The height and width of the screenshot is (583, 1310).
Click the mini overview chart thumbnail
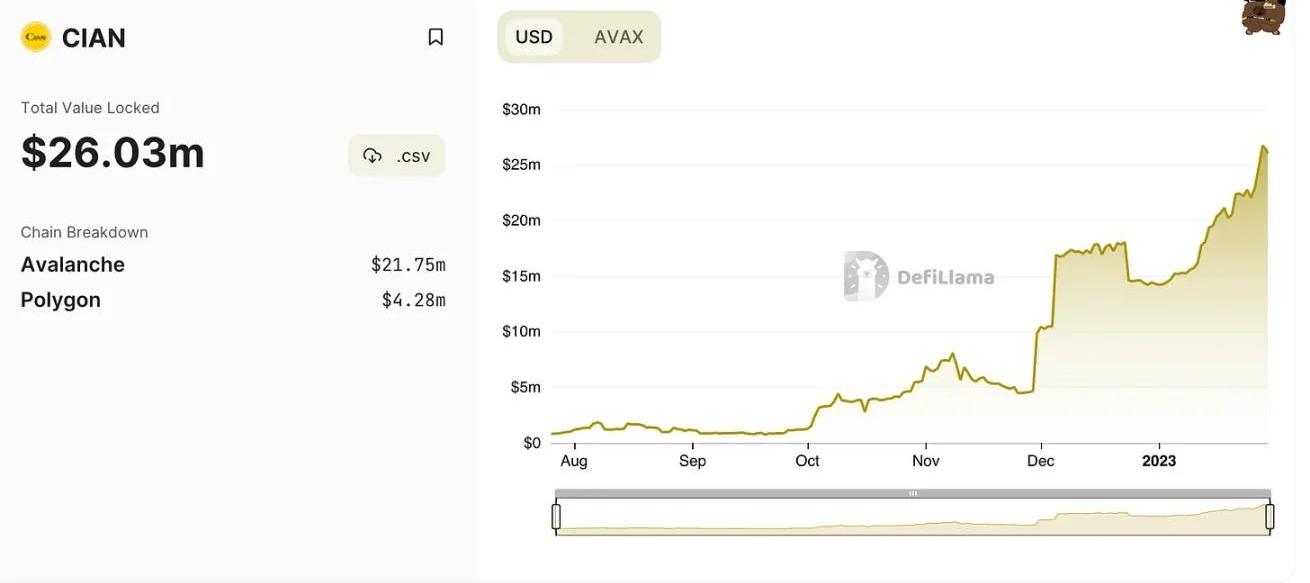click(x=913, y=516)
